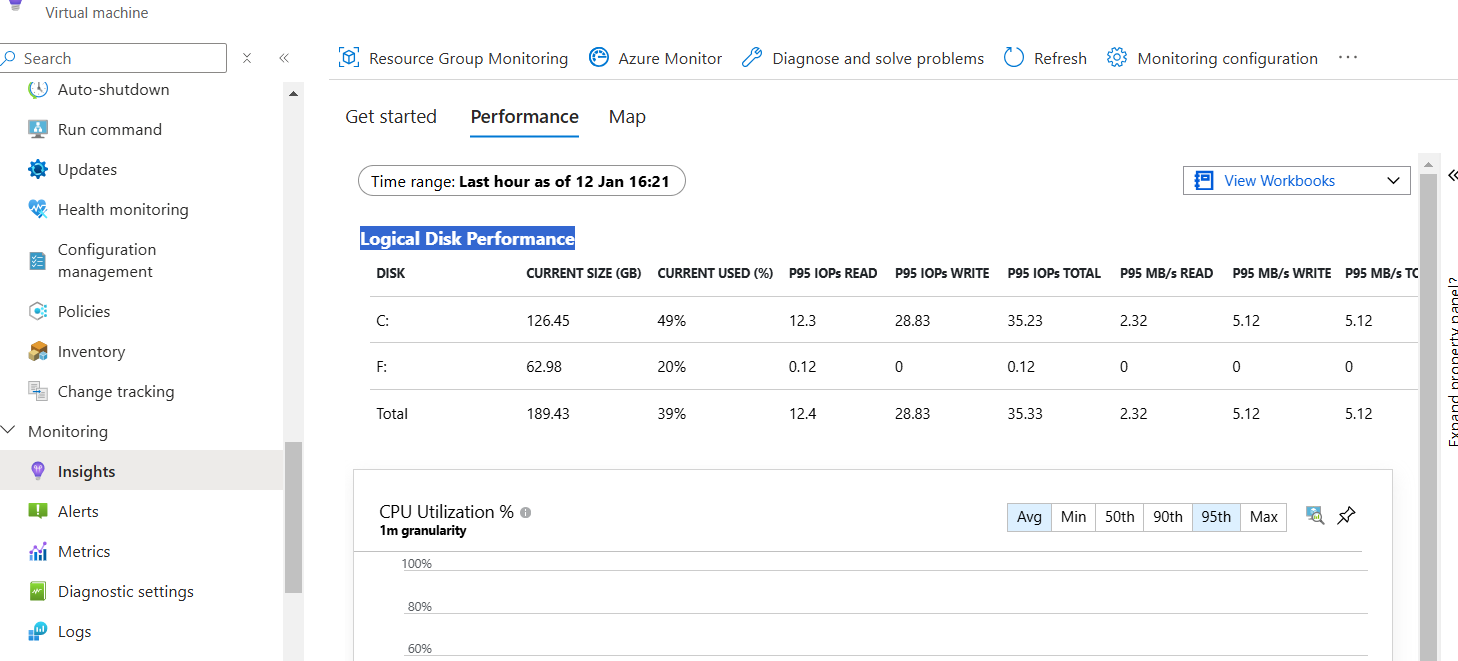Toggle the Avg aggregation button

click(1029, 517)
